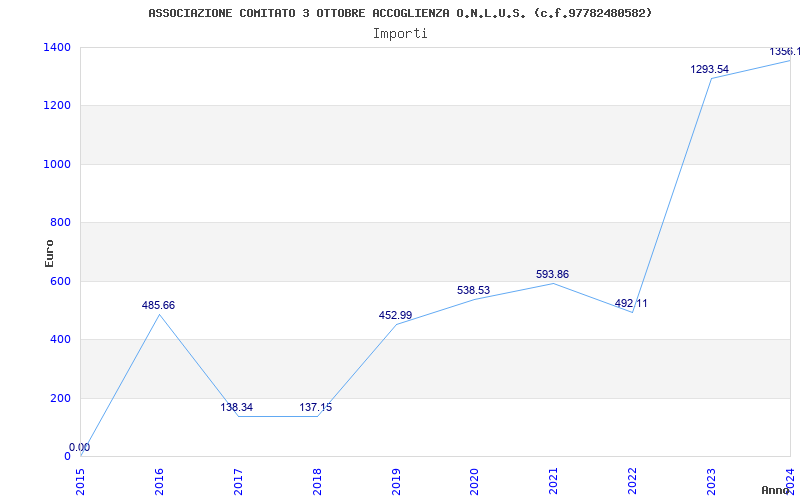Select the 1293.54 data label
Image resolution: width=800 pixels, height=500 pixels.
point(710,69)
